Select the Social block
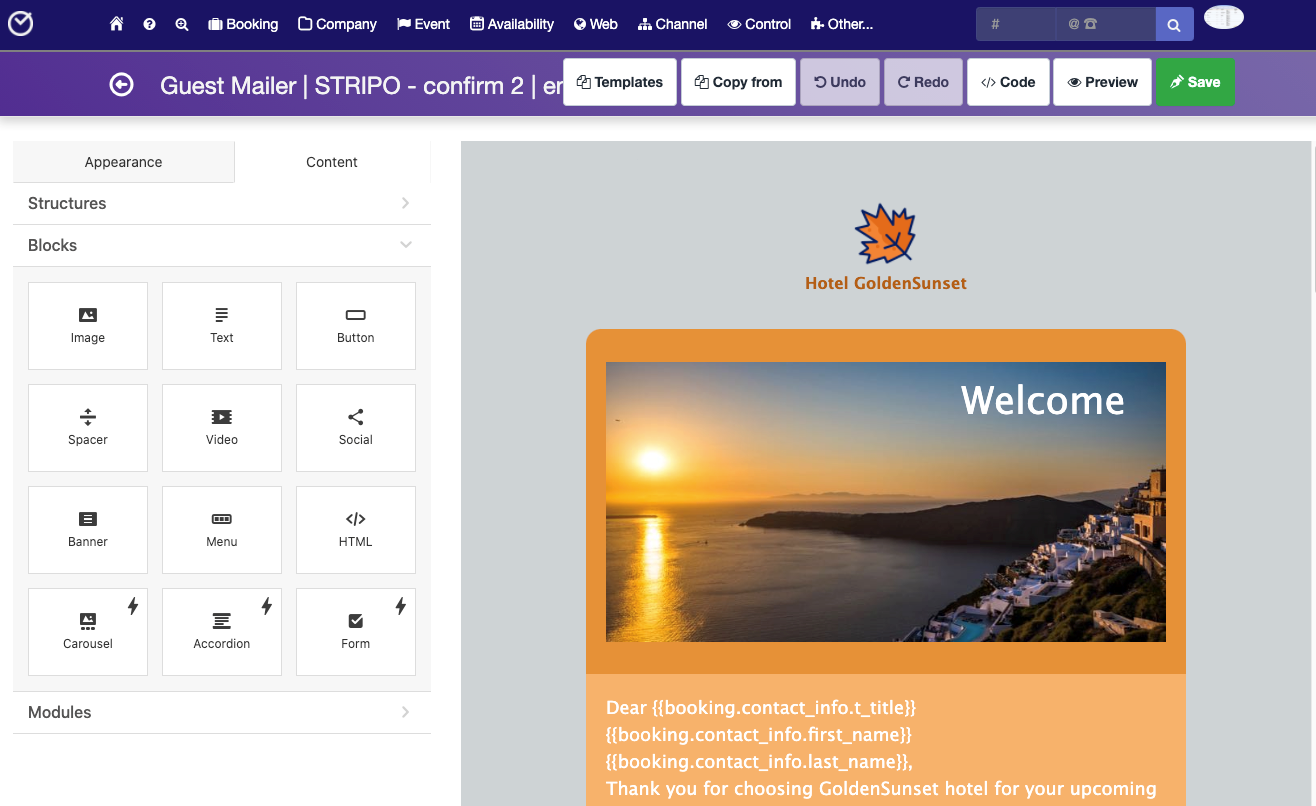1316x806 pixels. click(356, 428)
